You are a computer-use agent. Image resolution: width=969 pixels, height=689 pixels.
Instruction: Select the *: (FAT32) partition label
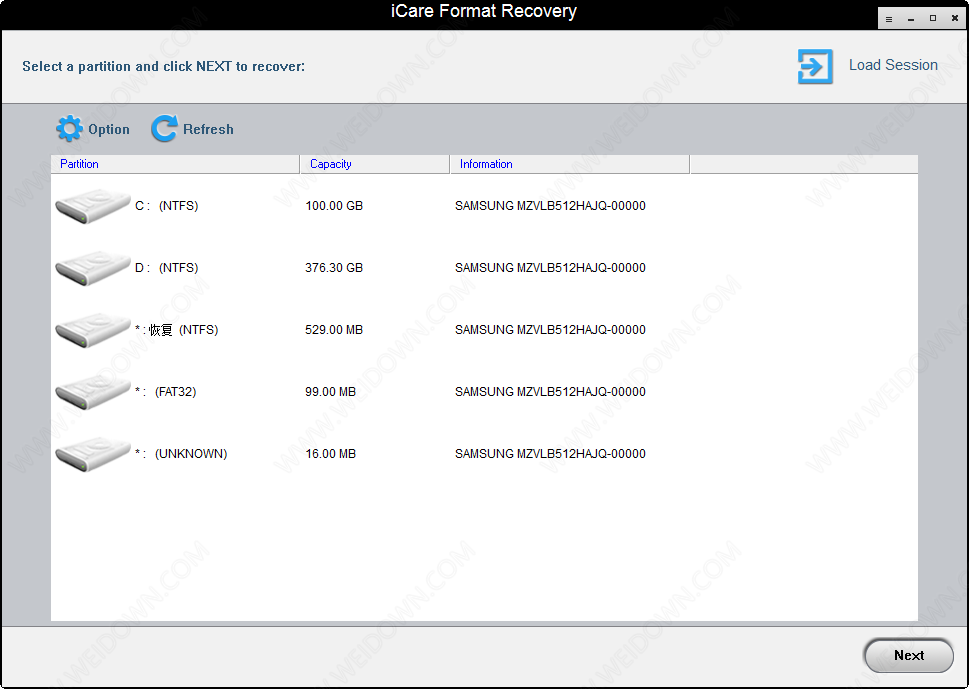(166, 392)
